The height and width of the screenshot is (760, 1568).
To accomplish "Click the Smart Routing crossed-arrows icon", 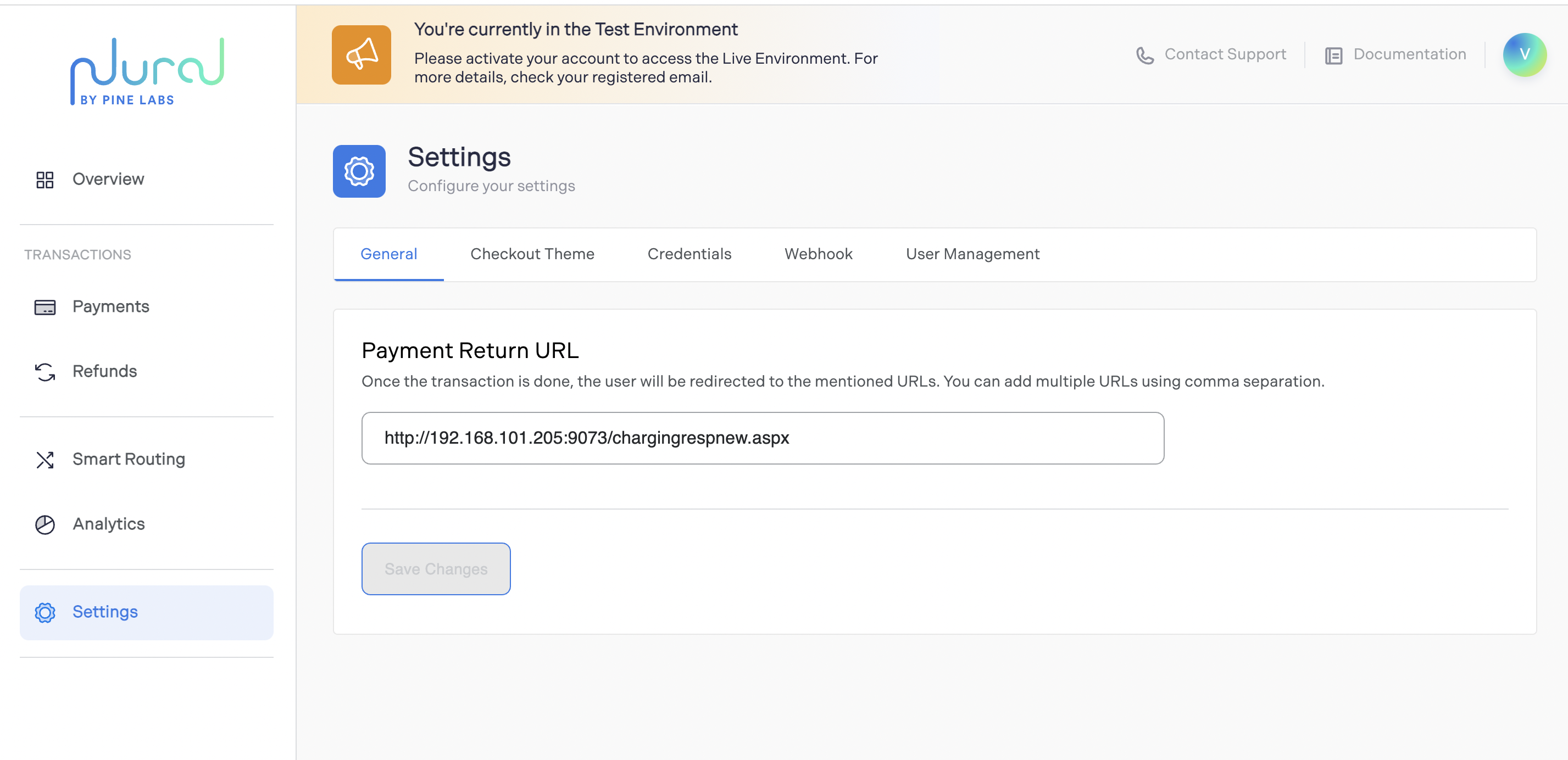I will pyautogui.click(x=45, y=460).
